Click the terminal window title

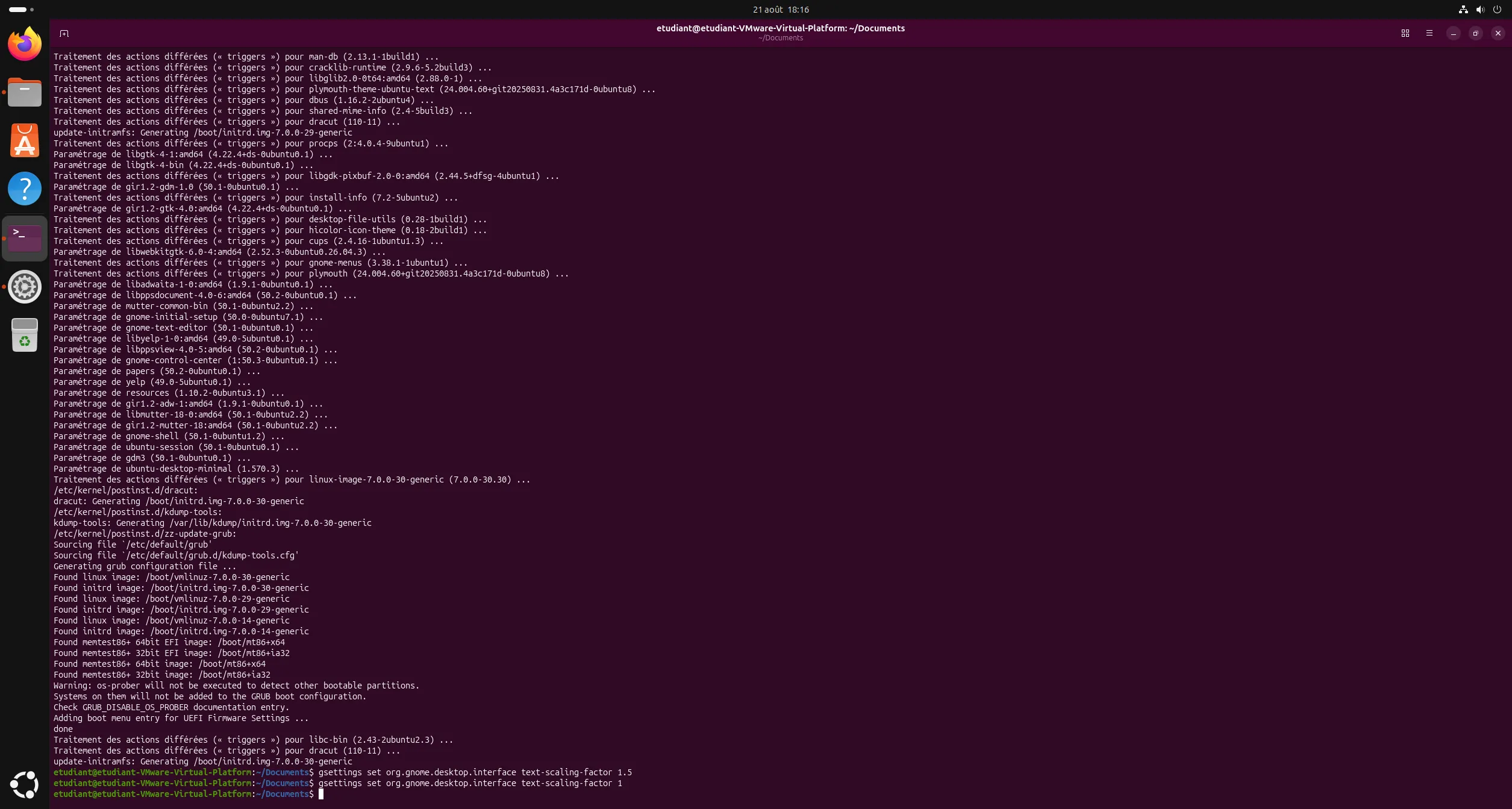coord(781,28)
